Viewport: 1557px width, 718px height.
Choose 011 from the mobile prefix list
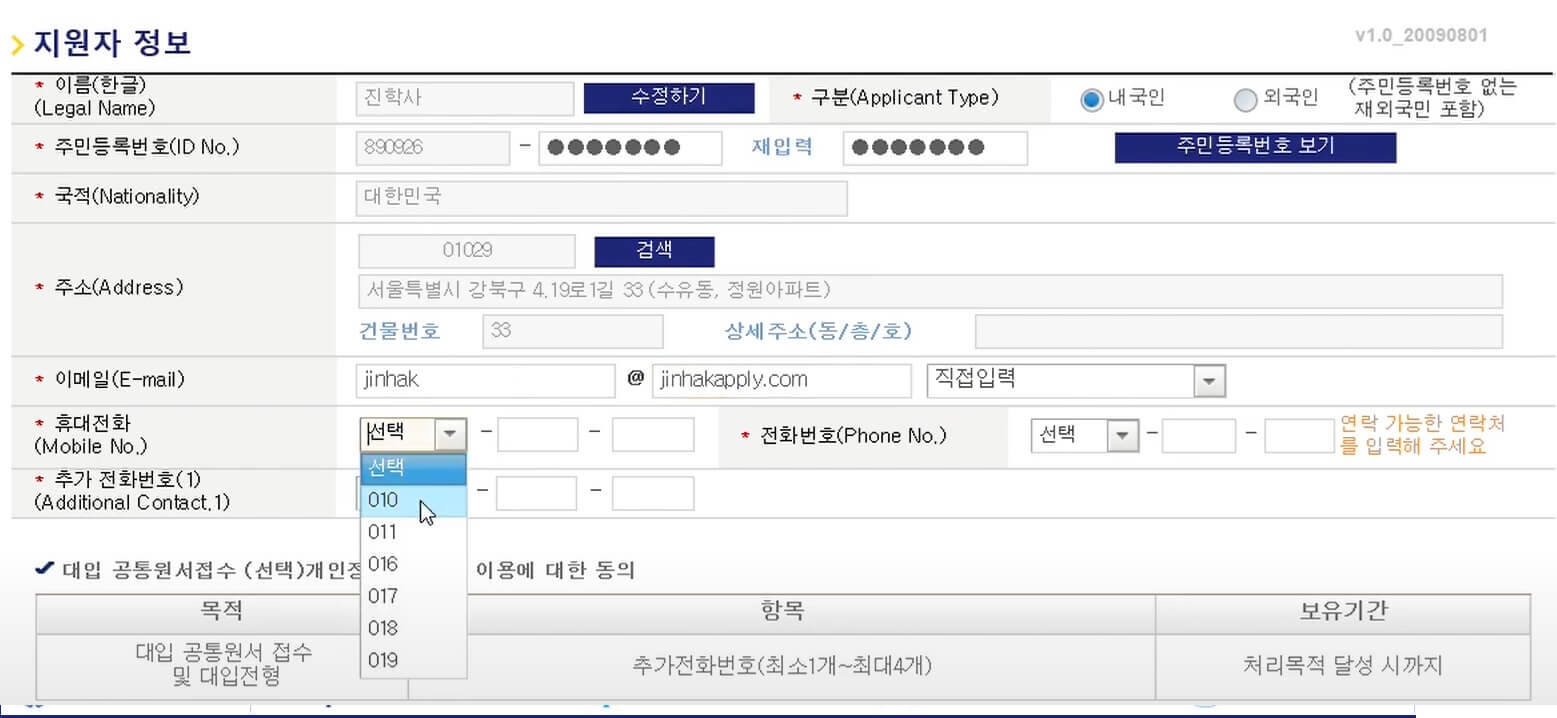tap(383, 532)
